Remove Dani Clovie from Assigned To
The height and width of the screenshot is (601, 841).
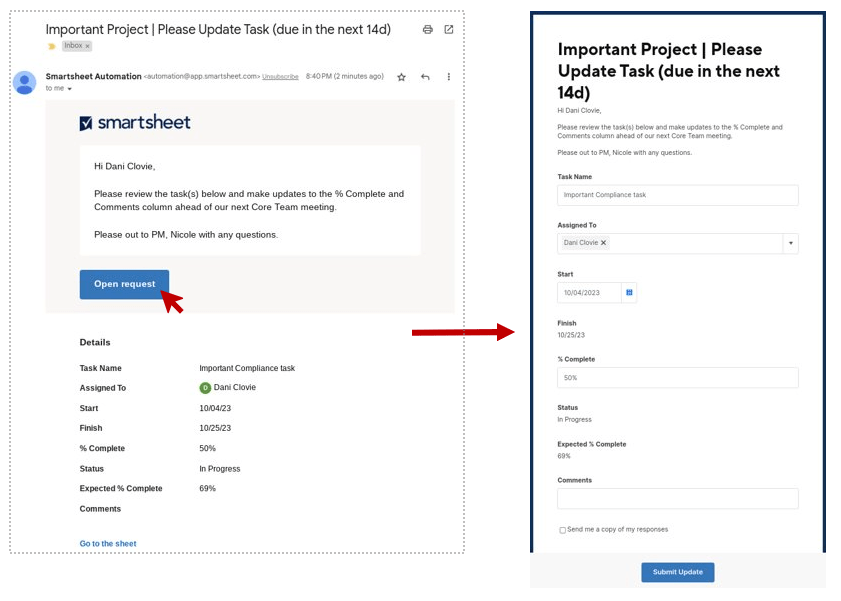pyautogui.click(x=604, y=243)
